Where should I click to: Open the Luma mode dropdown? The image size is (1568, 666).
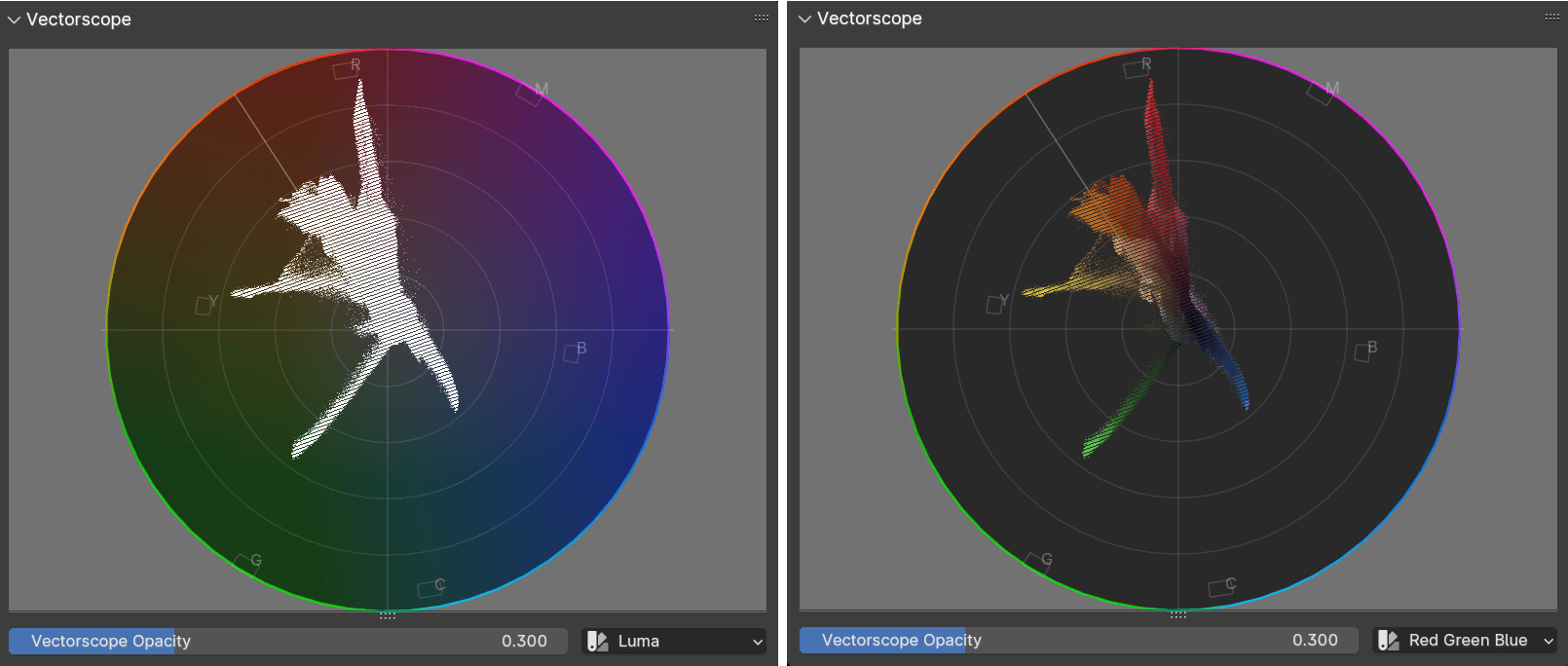tap(674, 641)
